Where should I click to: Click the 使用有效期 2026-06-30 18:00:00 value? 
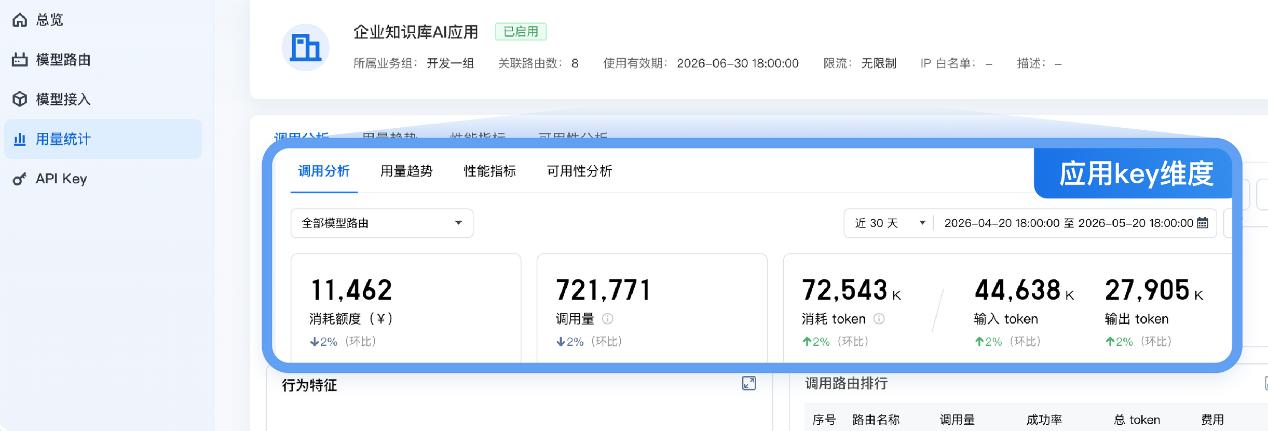point(738,63)
